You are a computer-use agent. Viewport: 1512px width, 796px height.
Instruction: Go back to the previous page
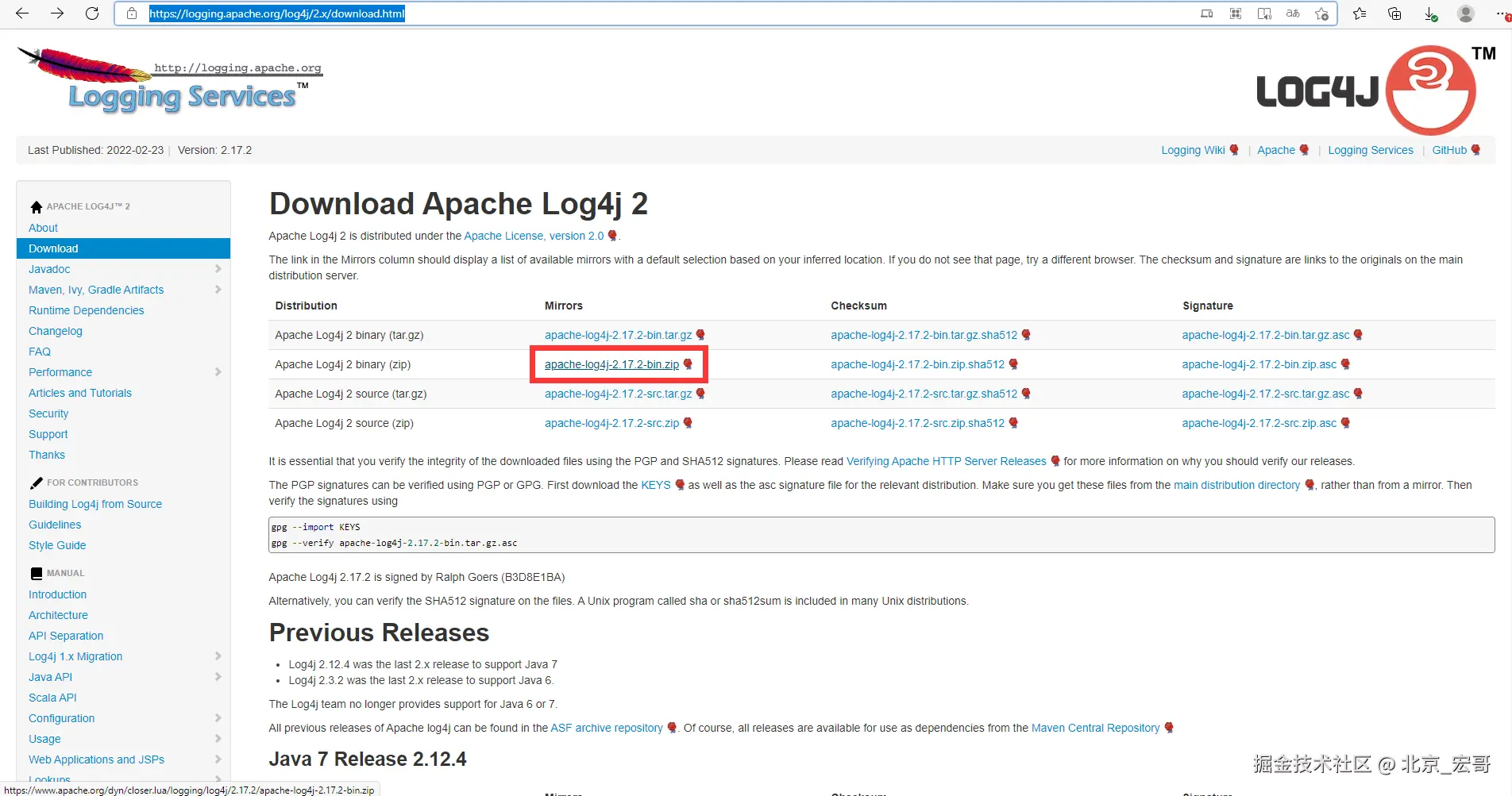pyautogui.click(x=22, y=13)
